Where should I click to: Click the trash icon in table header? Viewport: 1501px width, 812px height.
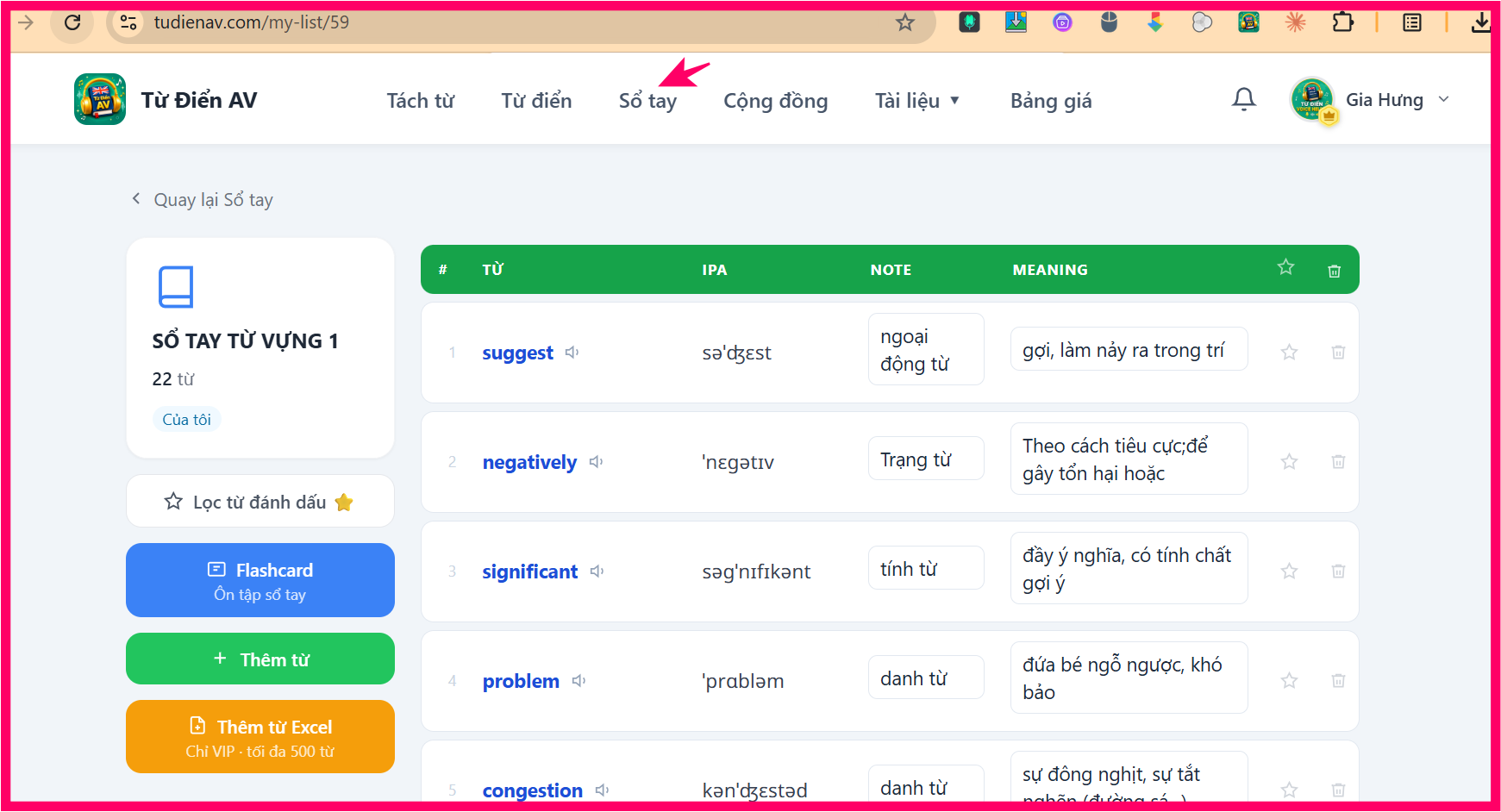pyautogui.click(x=1334, y=271)
